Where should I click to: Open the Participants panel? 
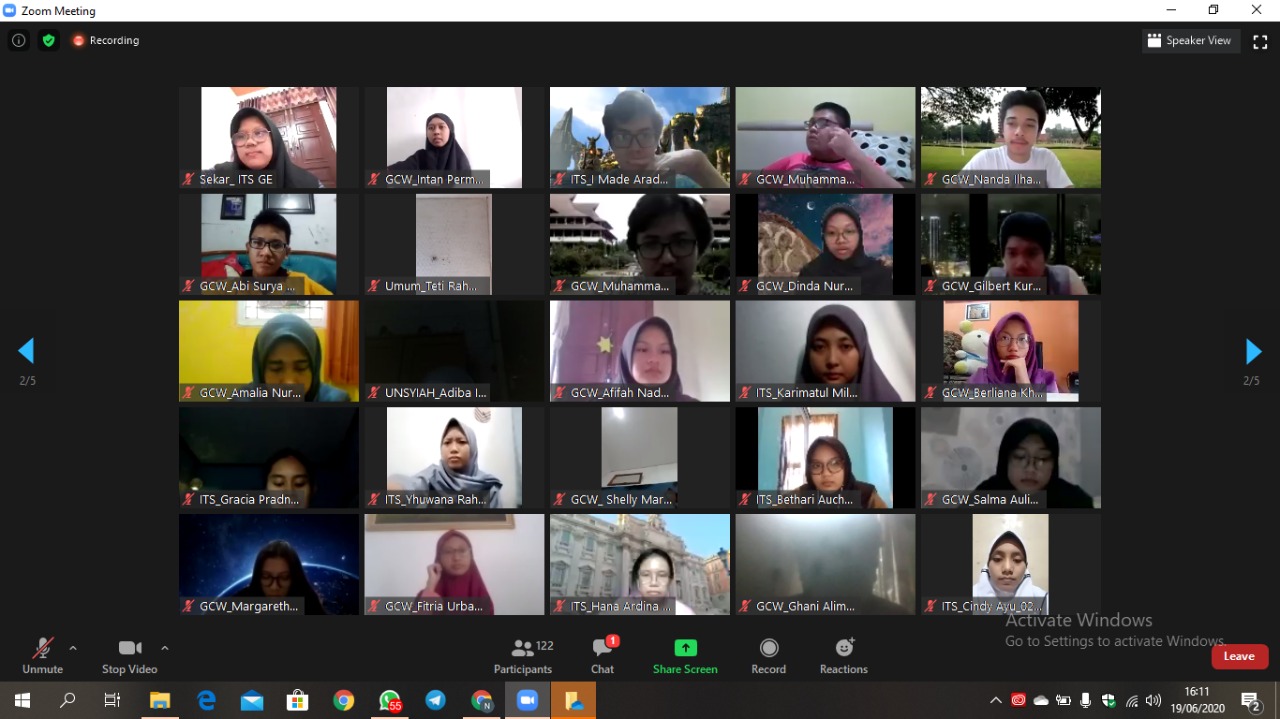522,656
